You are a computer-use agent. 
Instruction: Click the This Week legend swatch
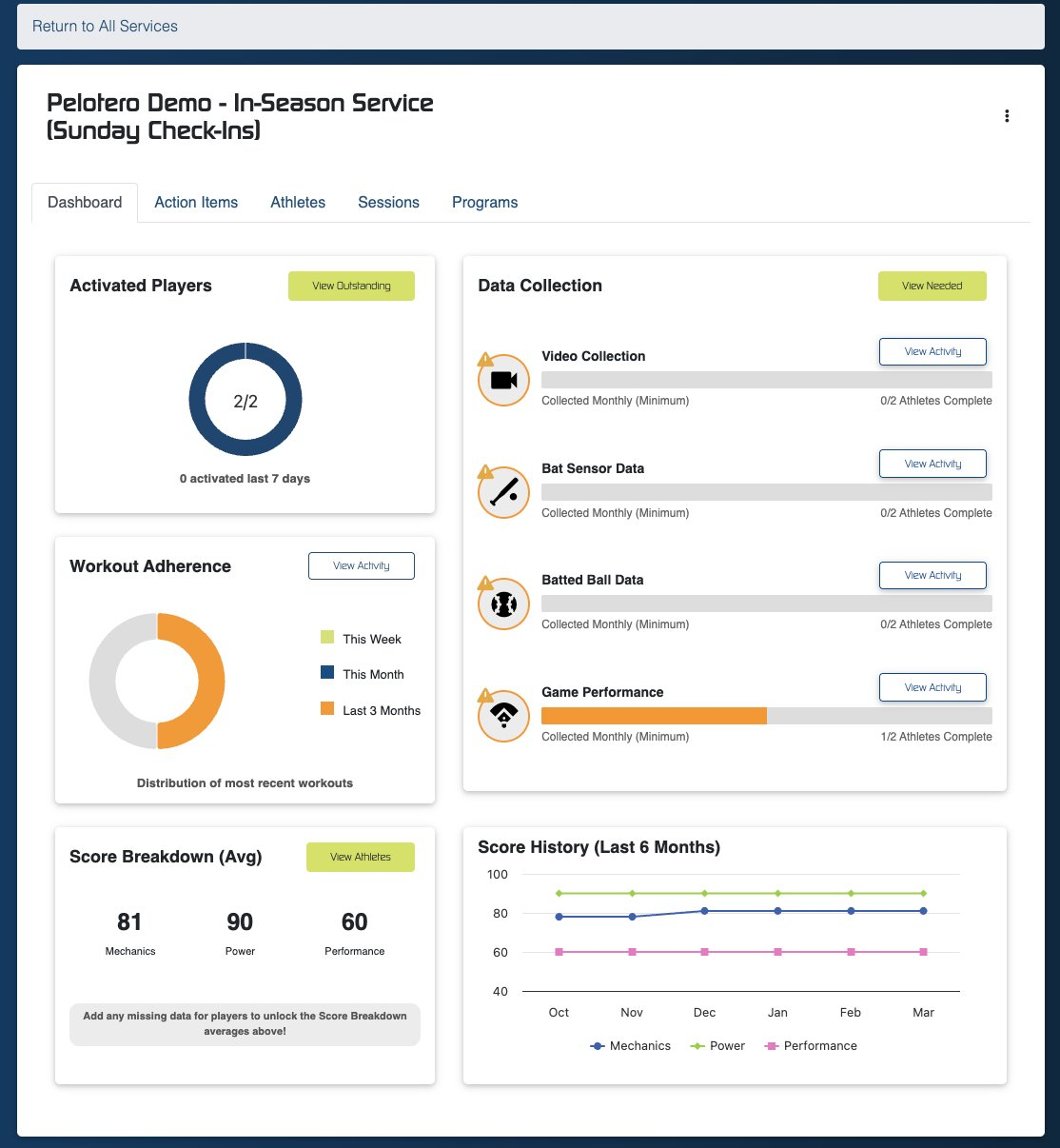coord(327,638)
